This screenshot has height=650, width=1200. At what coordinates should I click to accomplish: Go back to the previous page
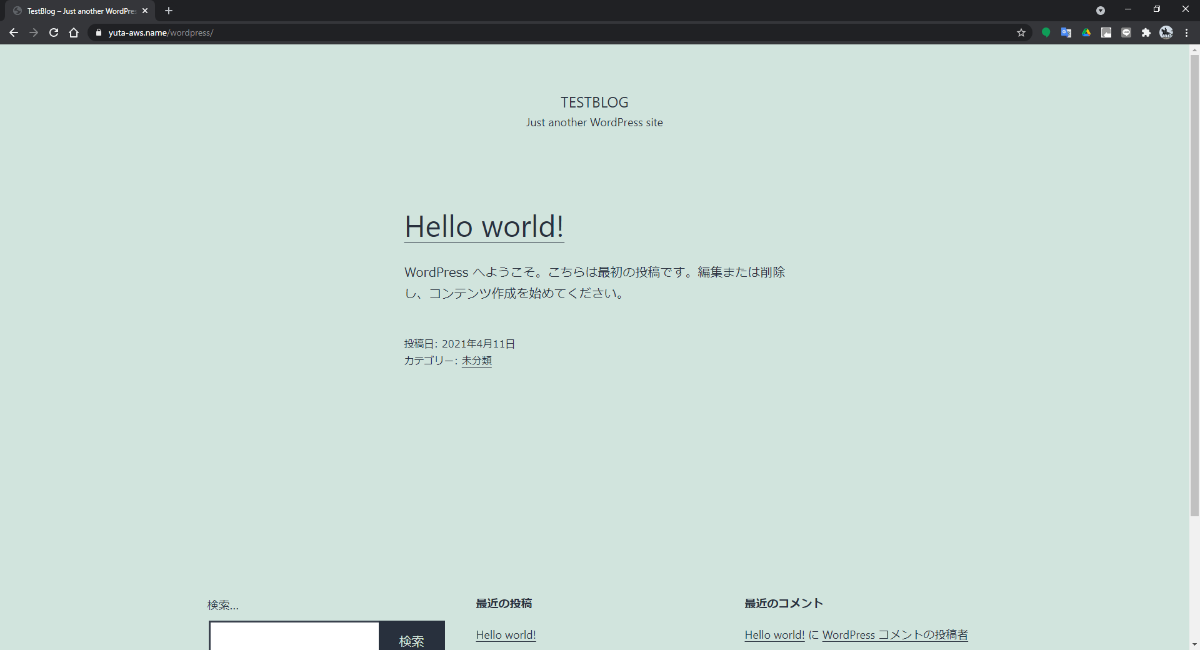click(x=13, y=32)
